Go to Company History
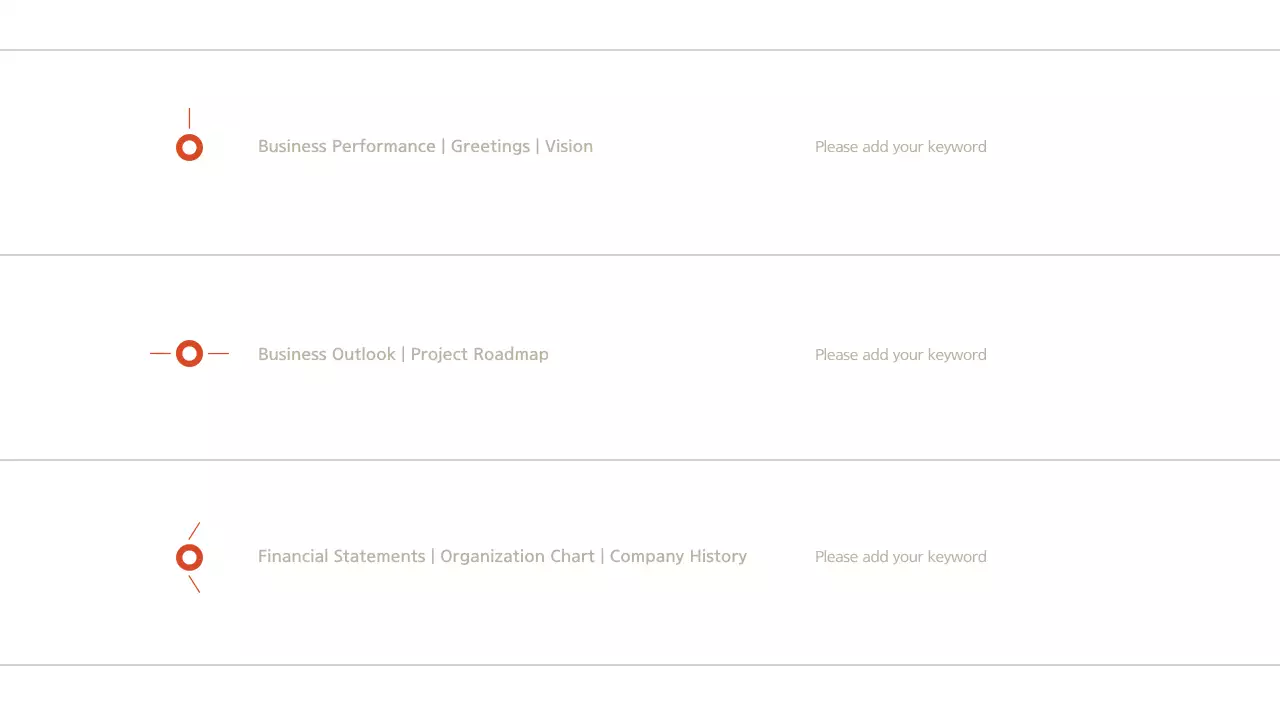1280x720 pixels. [678, 556]
